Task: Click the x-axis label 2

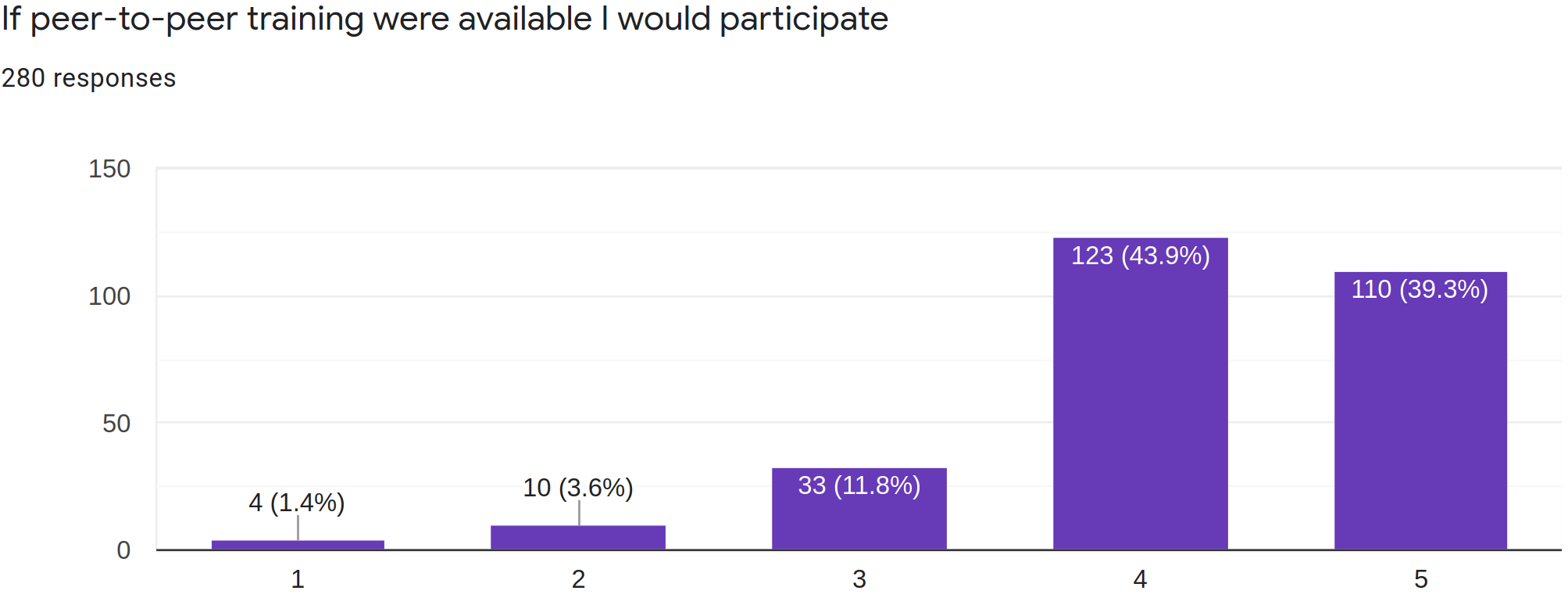Action: click(578, 579)
